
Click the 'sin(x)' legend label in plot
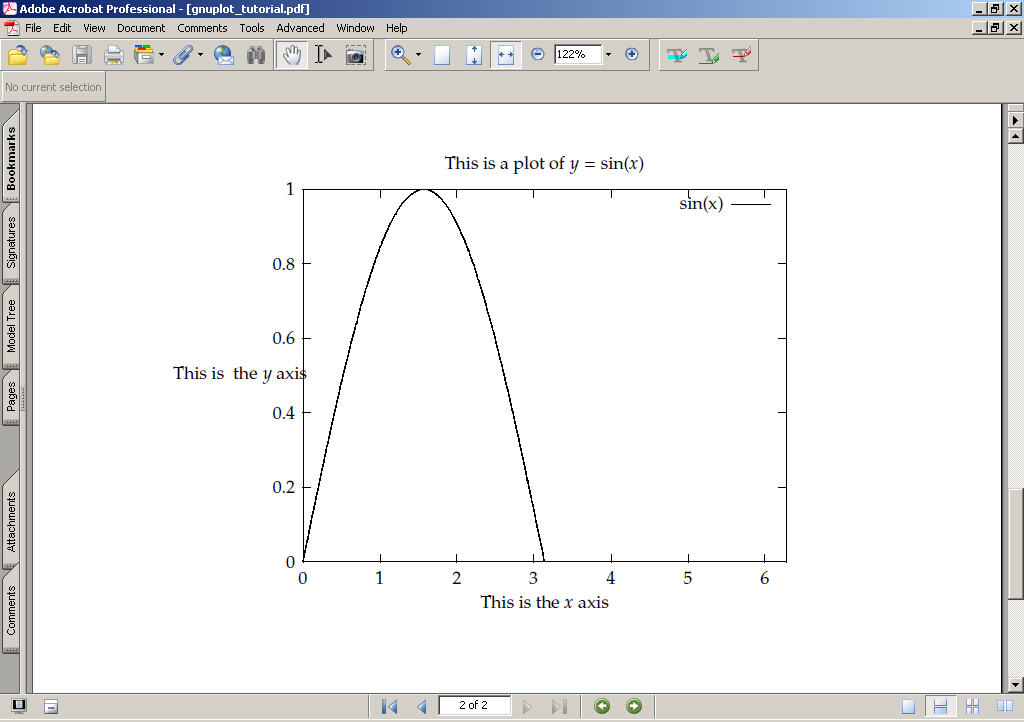coord(701,204)
